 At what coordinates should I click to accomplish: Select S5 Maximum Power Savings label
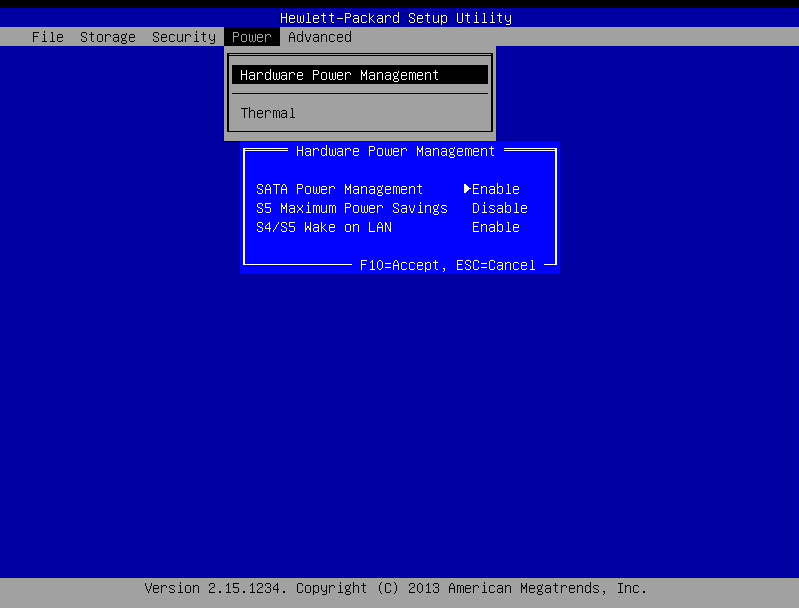pos(352,208)
